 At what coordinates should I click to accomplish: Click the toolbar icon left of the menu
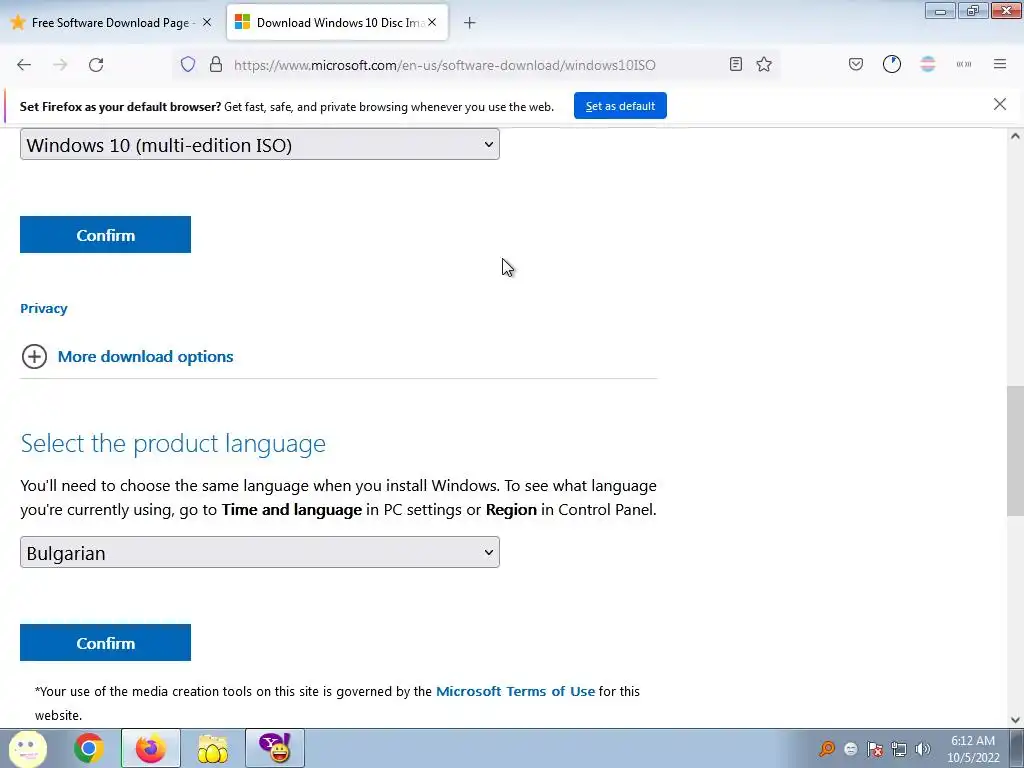(x=964, y=64)
